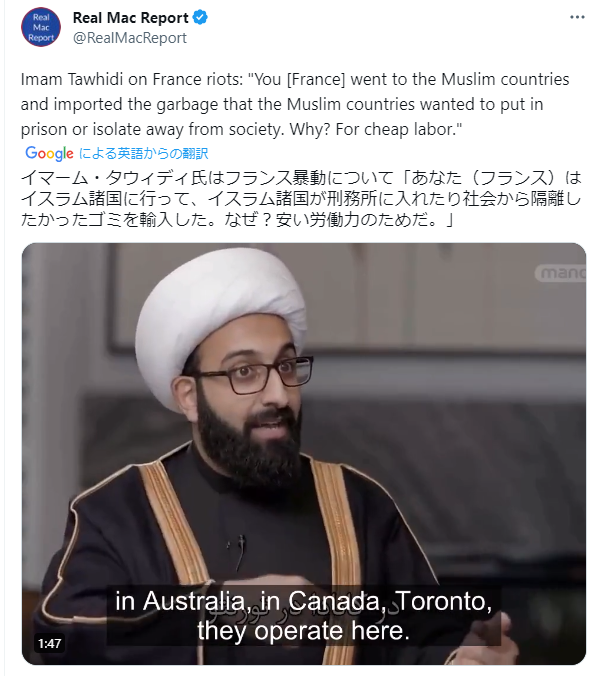Click the Japanese line ending 安い労働力のためだ
Viewport: 603px width, 676px height.
coord(237,220)
